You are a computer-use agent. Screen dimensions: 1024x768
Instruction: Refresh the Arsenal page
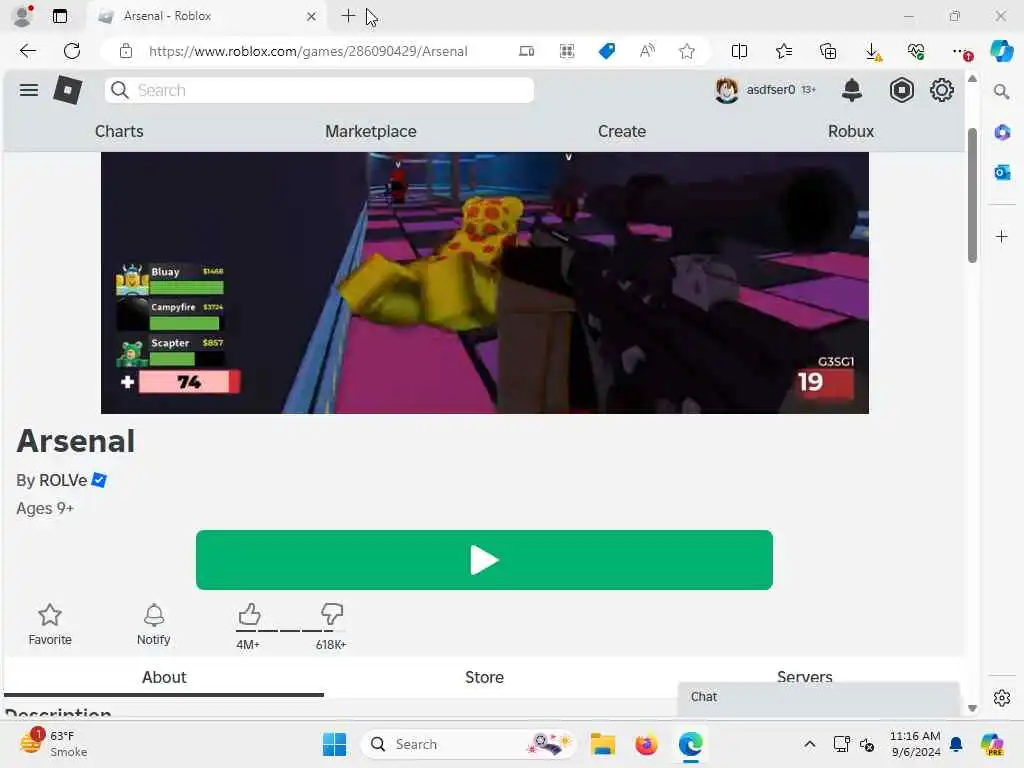tap(72, 51)
